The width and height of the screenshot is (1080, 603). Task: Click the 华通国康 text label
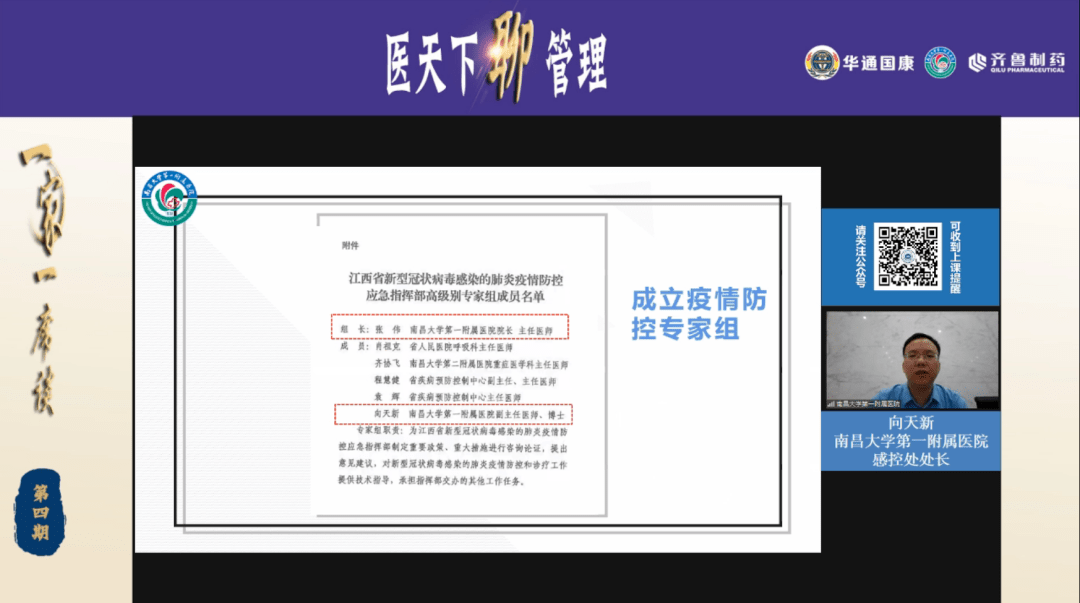(x=878, y=63)
